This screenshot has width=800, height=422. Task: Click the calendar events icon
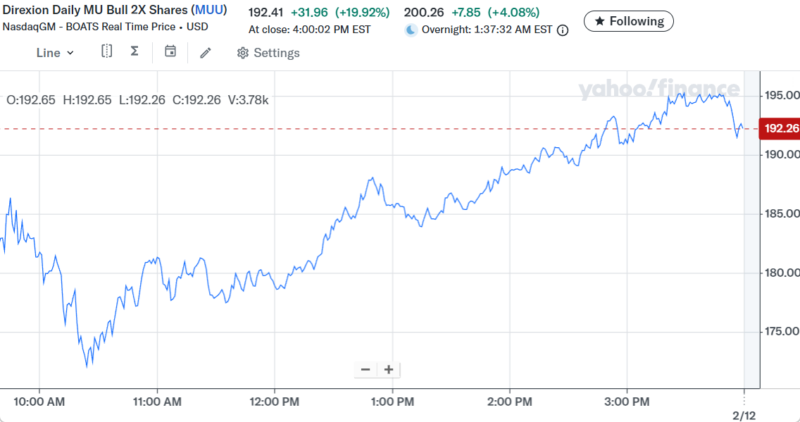tap(171, 51)
